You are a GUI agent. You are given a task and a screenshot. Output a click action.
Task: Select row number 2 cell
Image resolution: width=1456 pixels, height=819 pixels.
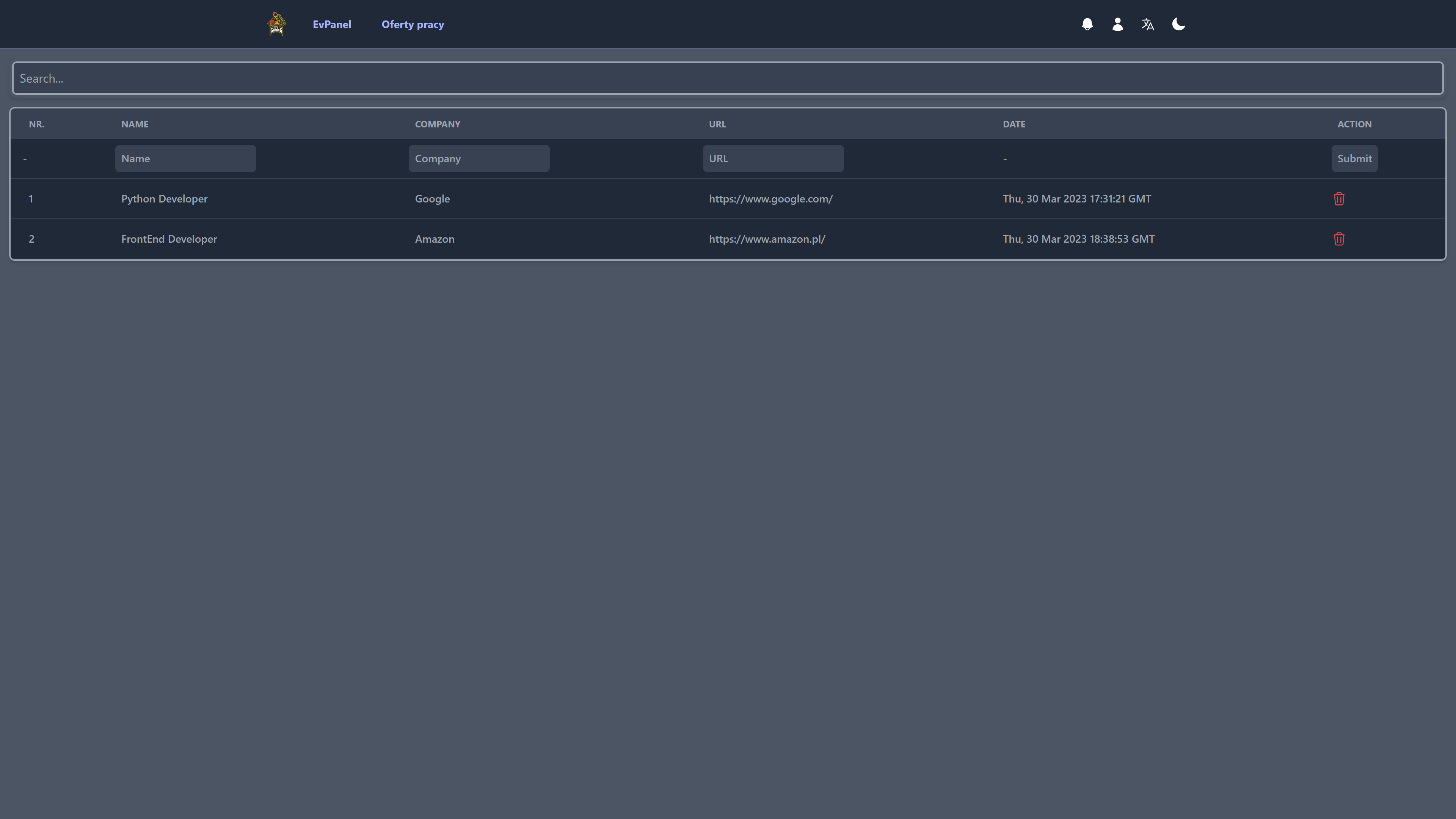31,239
